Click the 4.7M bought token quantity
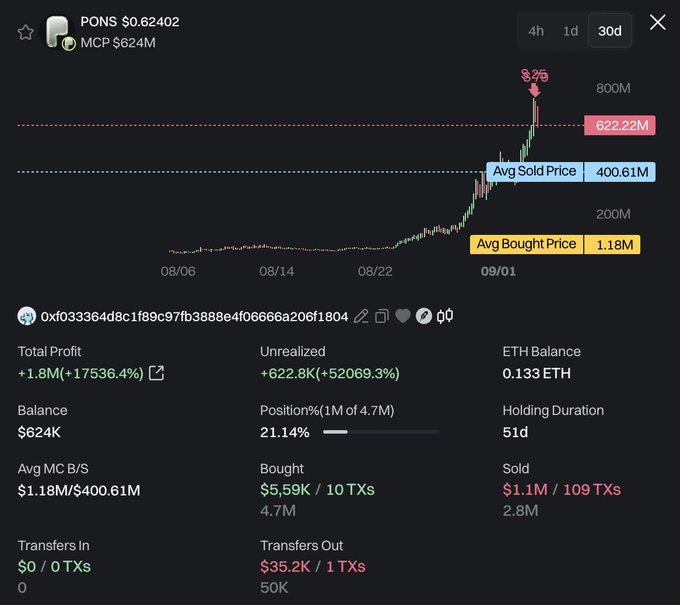This screenshot has height=605, width=680. click(278, 510)
